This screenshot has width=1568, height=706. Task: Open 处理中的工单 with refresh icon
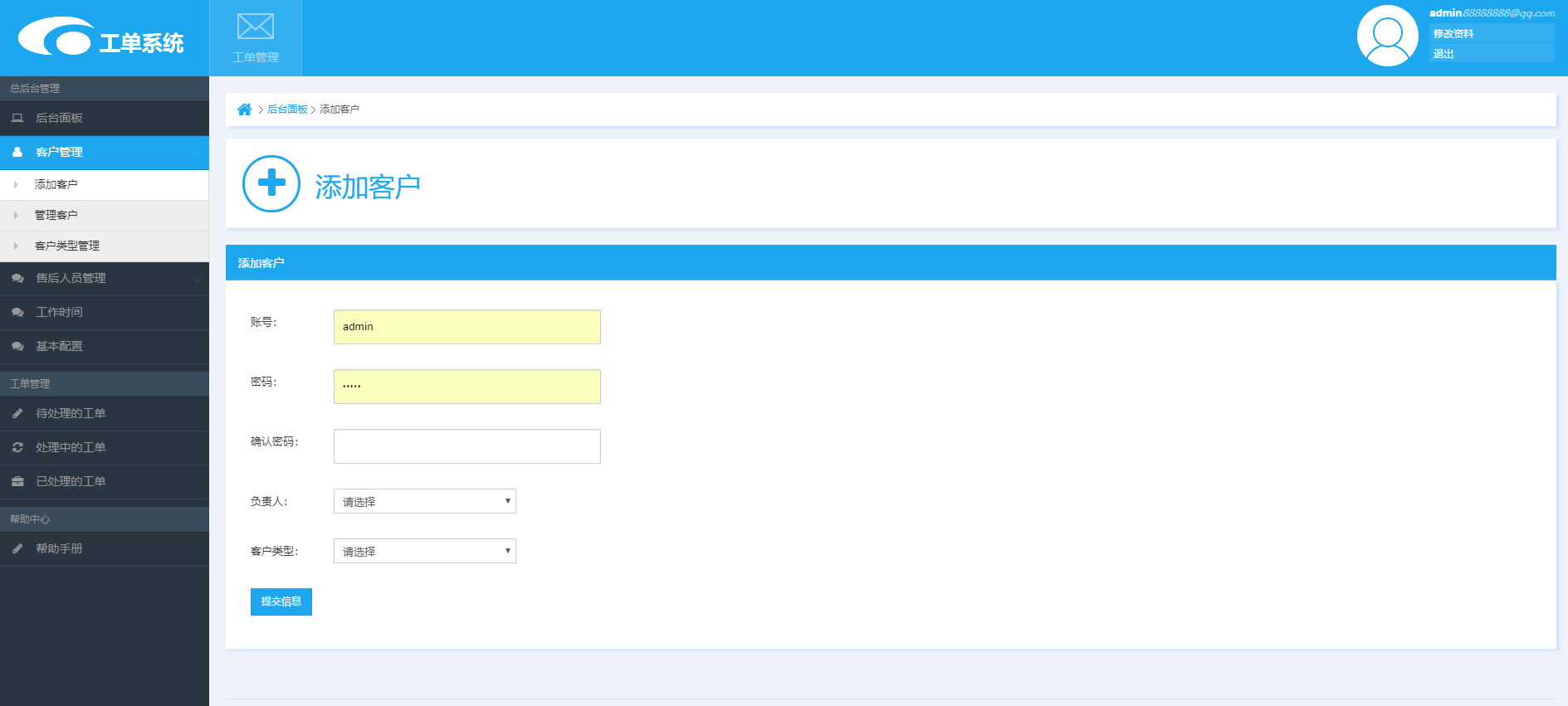[71, 447]
